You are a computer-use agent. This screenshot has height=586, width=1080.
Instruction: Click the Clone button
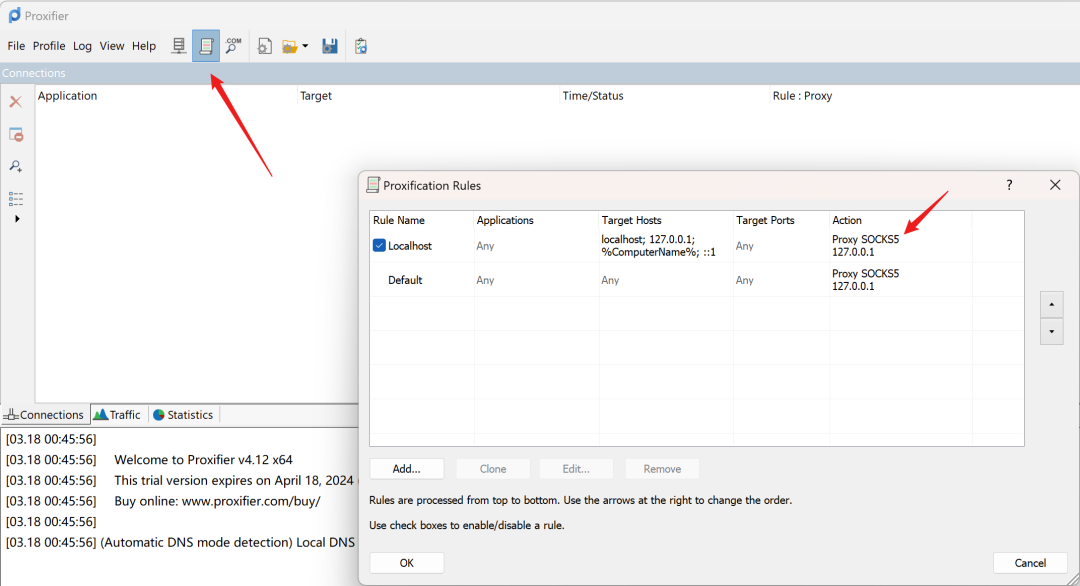point(493,469)
